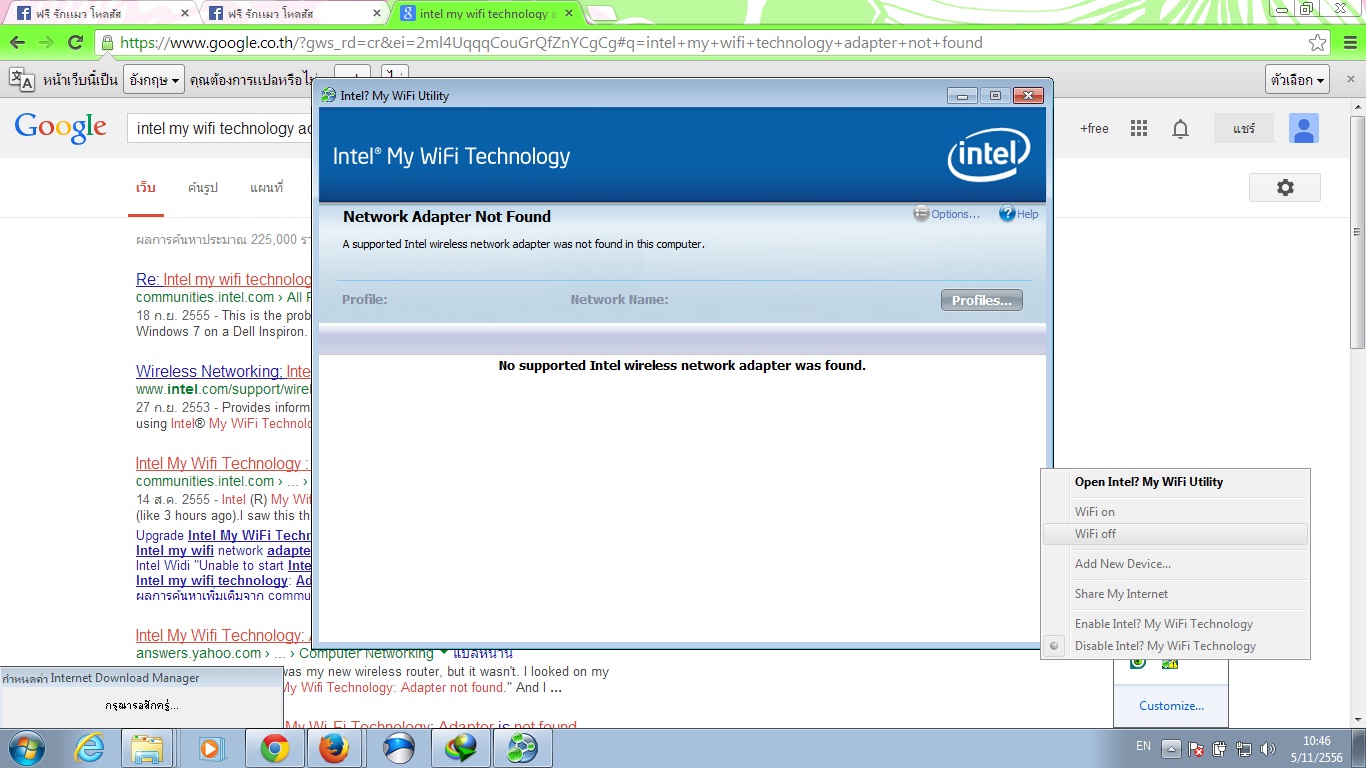Select 'Enable Intel? My WiFi Technology'
The image size is (1366, 768).
click(1175, 624)
